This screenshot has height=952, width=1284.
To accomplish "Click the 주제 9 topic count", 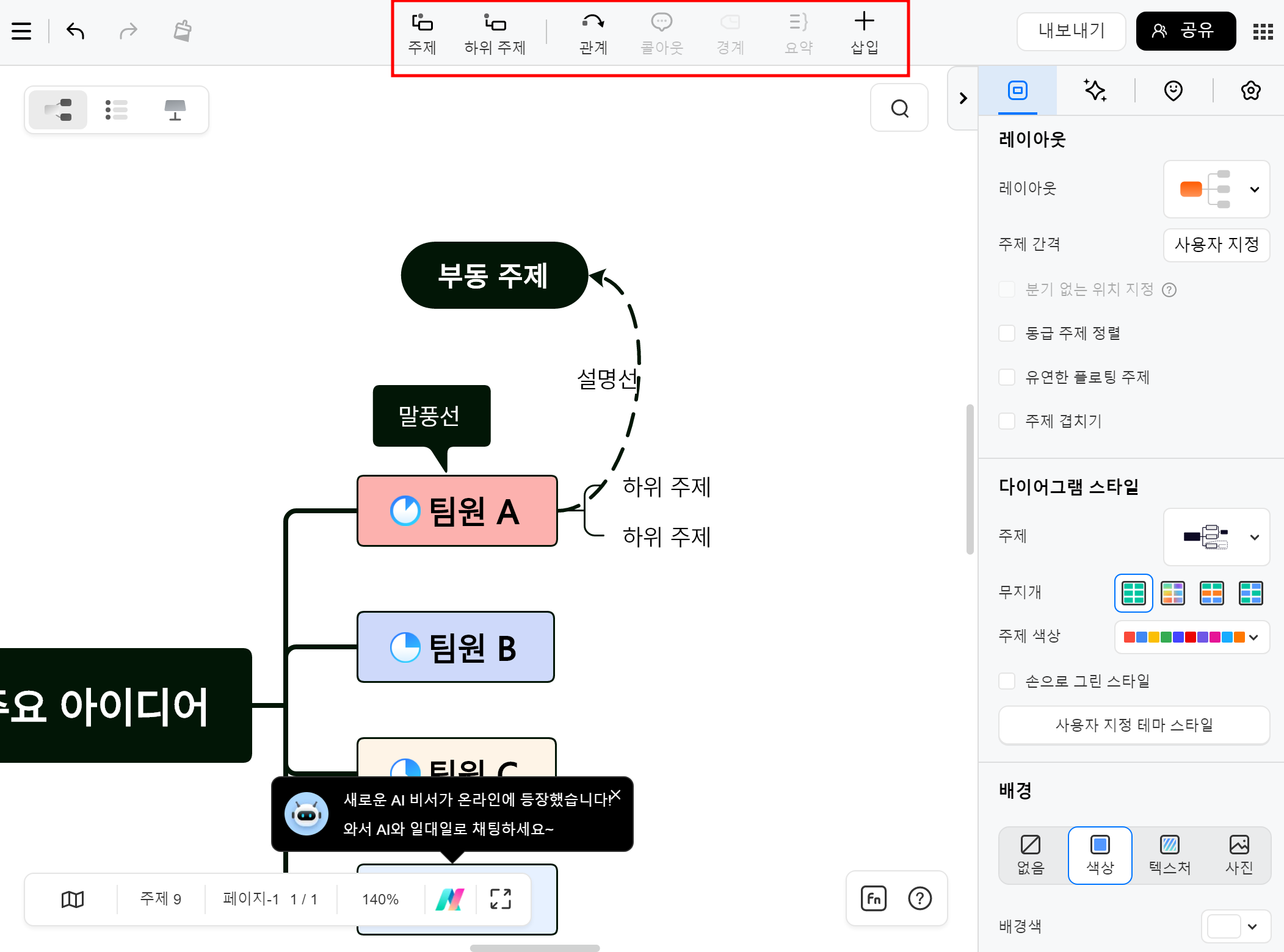I will pyautogui.click(x=161, y=899).
